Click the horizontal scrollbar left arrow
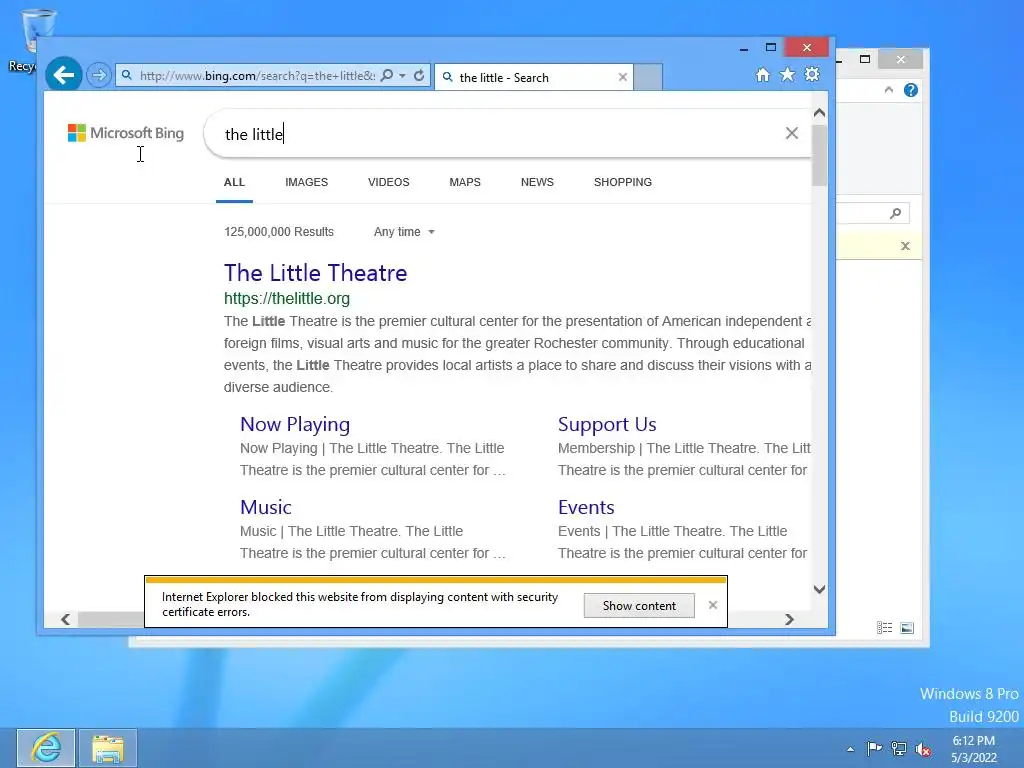Screen dimensions: 1024x768 pyautogui.click(x=65, y=619)
